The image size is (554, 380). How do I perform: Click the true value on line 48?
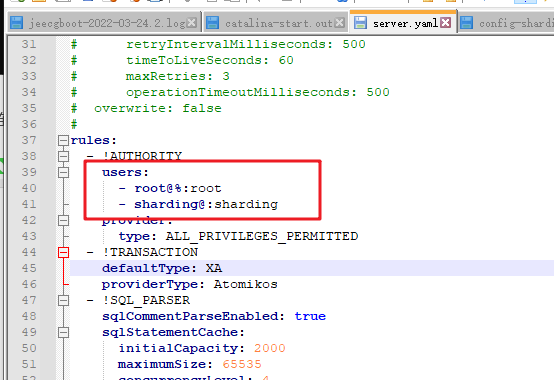tap(310, 316)
